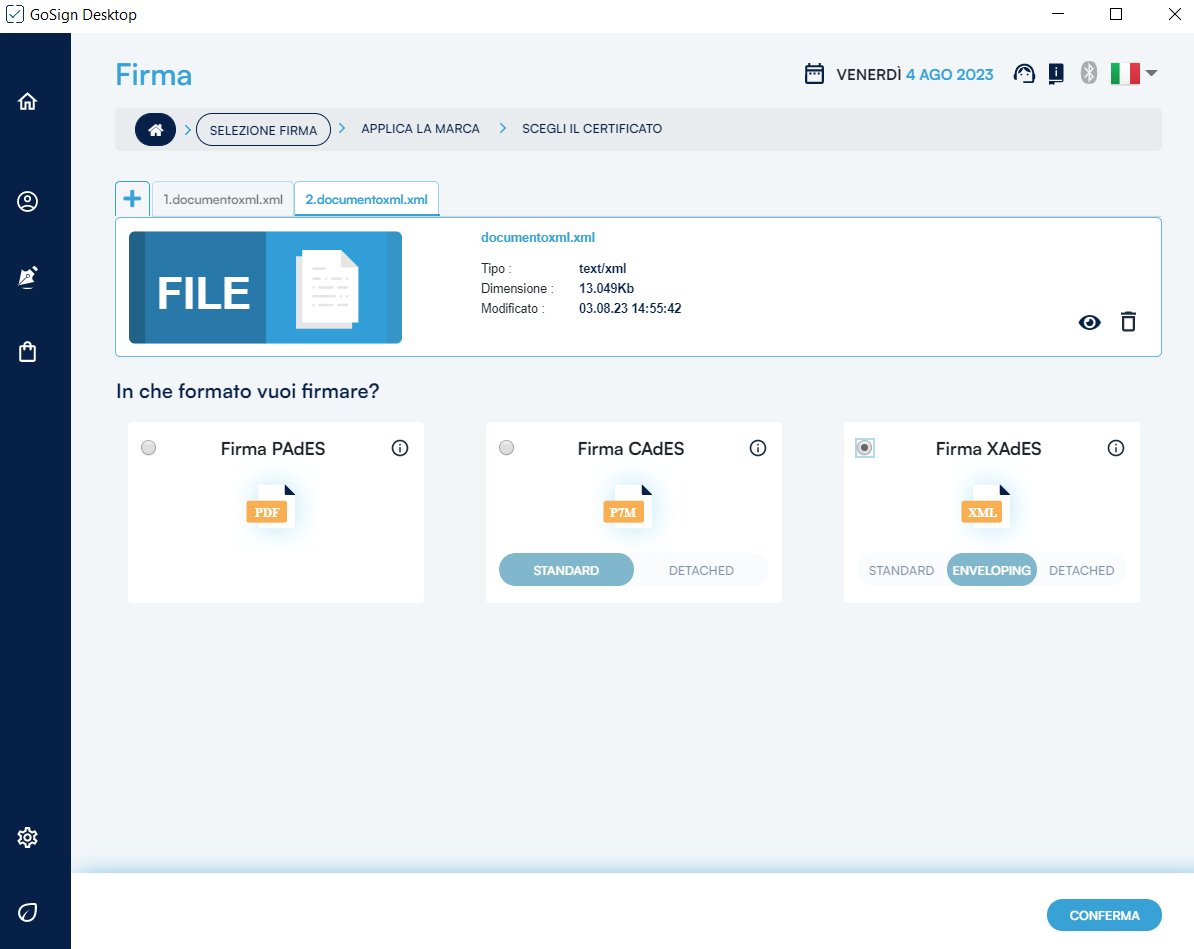The height and width of the screenshot is (949, 1194).
Task: Show info for Firma PAdES
Action: [400, 448]
